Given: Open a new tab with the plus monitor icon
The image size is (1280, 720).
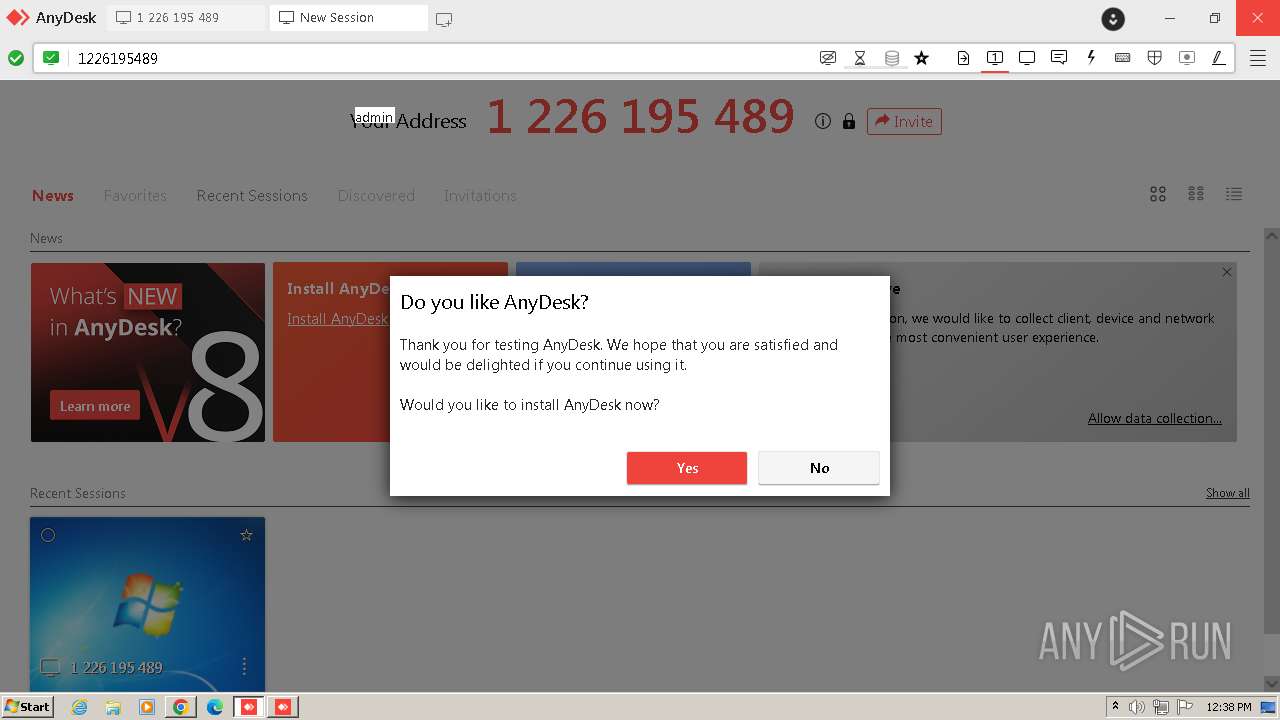Looking at the screenshot, I should [444, 19].
